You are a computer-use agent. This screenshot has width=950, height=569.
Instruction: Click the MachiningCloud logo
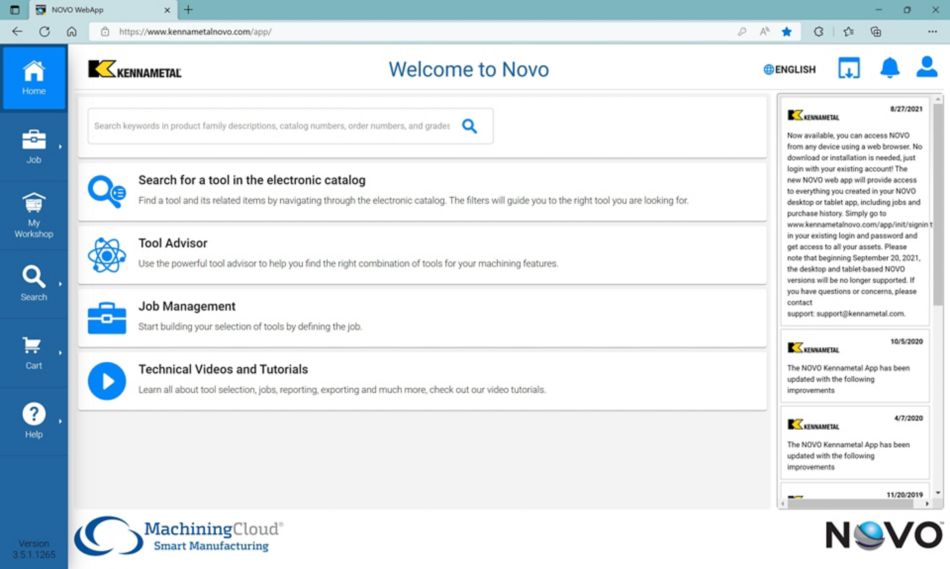[x=179, y=536]
